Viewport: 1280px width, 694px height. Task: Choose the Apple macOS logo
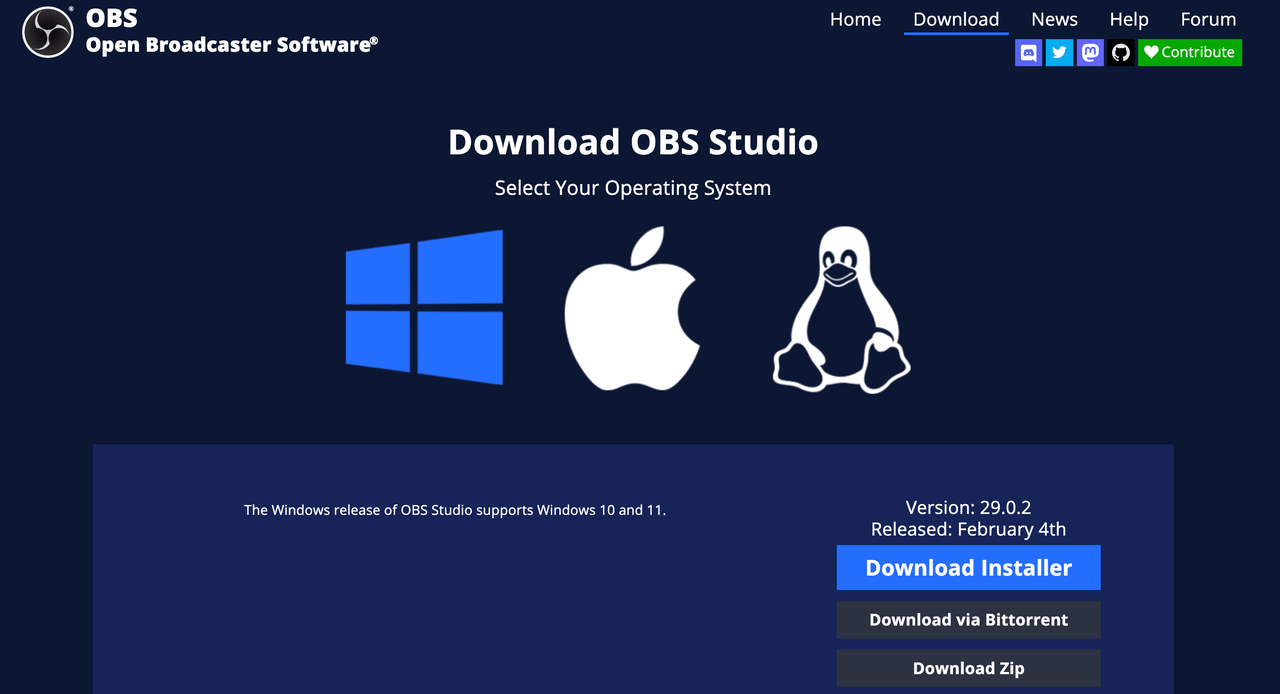pyautogui.click(x=632, y=308)
